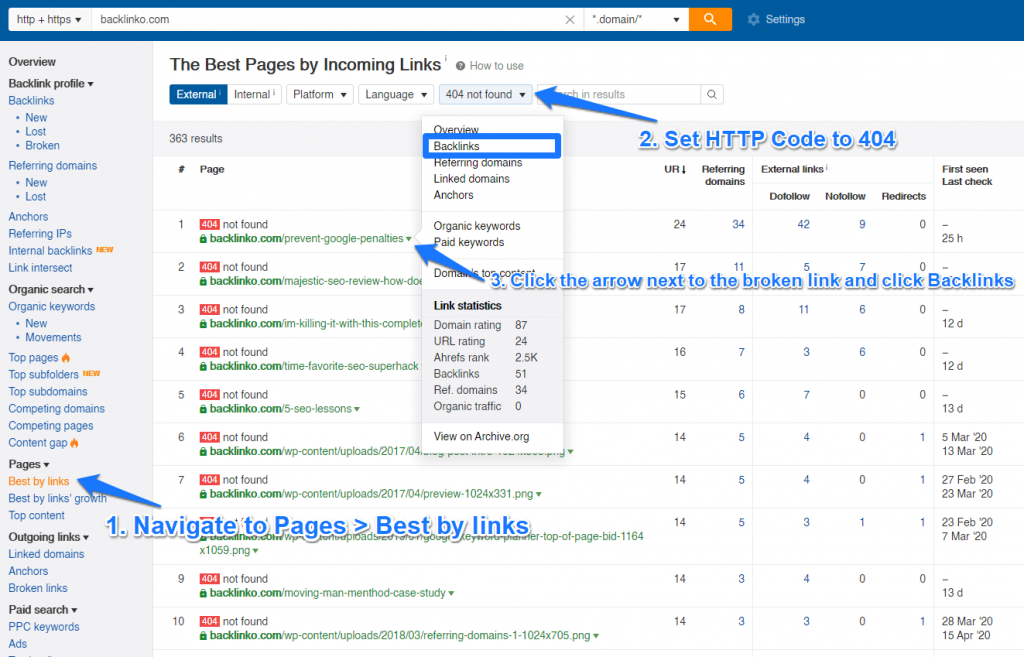The image size is (1024, 657).
Task: Open Internal backlinks in the sidebar
Action: pos(50,251)
